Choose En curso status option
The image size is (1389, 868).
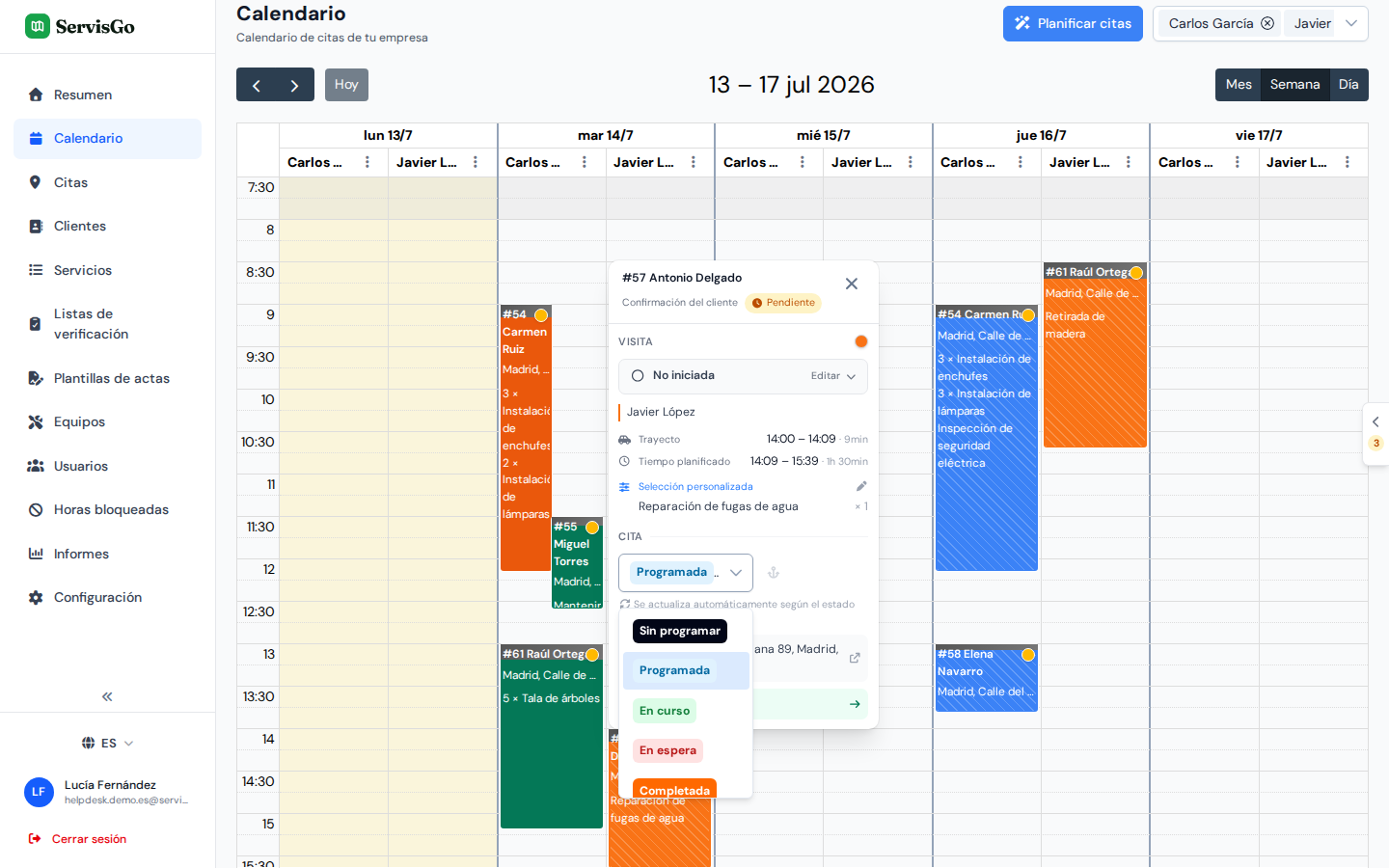pos(665,711)
